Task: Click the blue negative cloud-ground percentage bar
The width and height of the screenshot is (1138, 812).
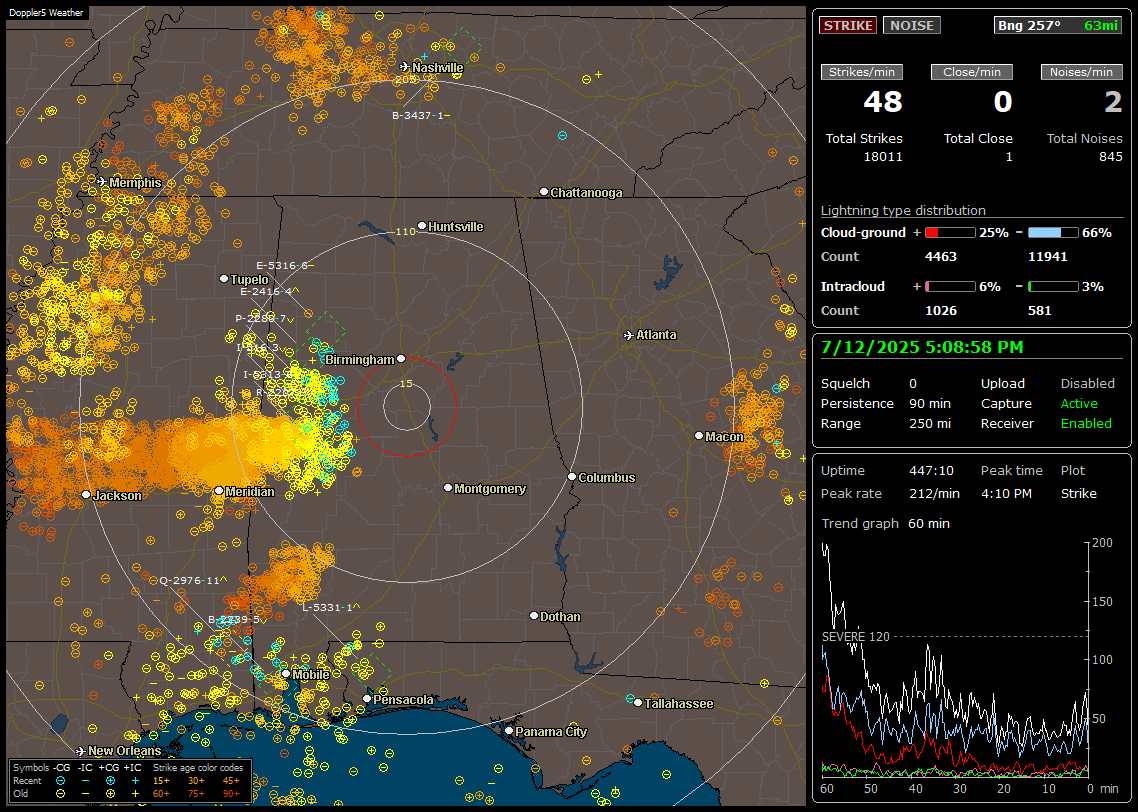Action: click(1053, 233)
